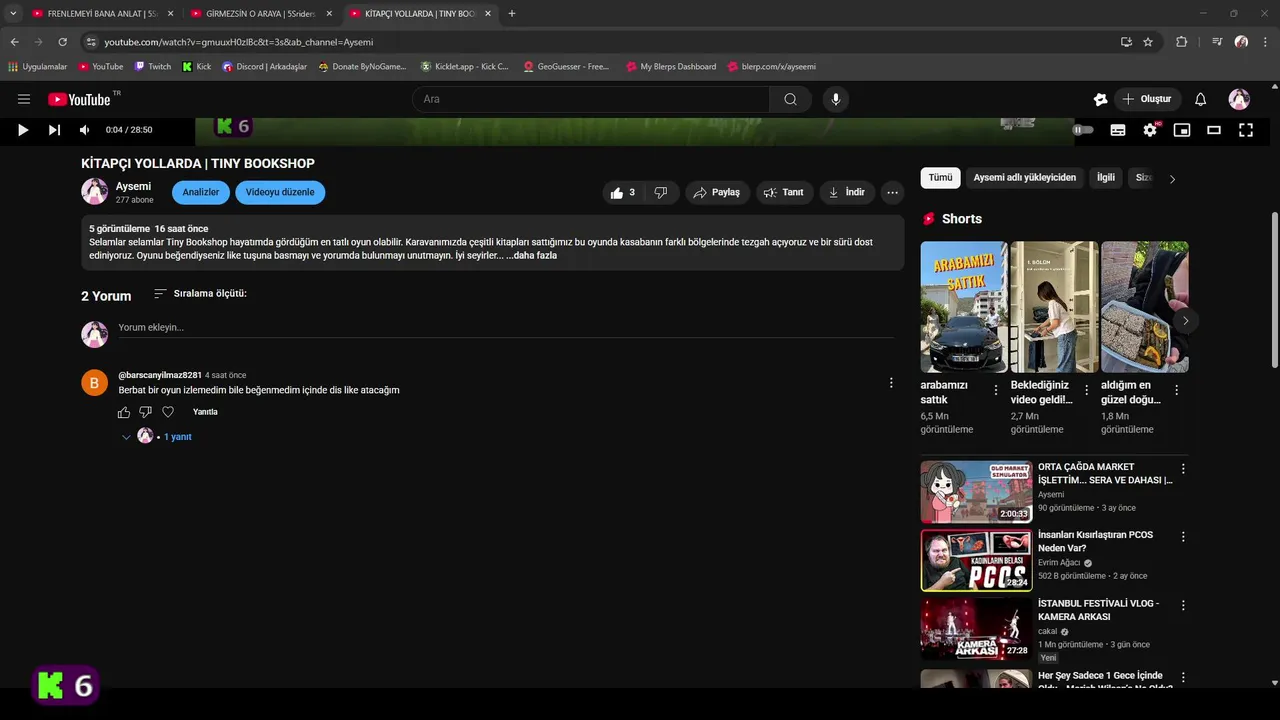Select Aysemi adlı yükleyiciden chip
Image resolution: width=1280 pixels, height=720 pixels.
pyautogui.click(x=1025, y=178)
